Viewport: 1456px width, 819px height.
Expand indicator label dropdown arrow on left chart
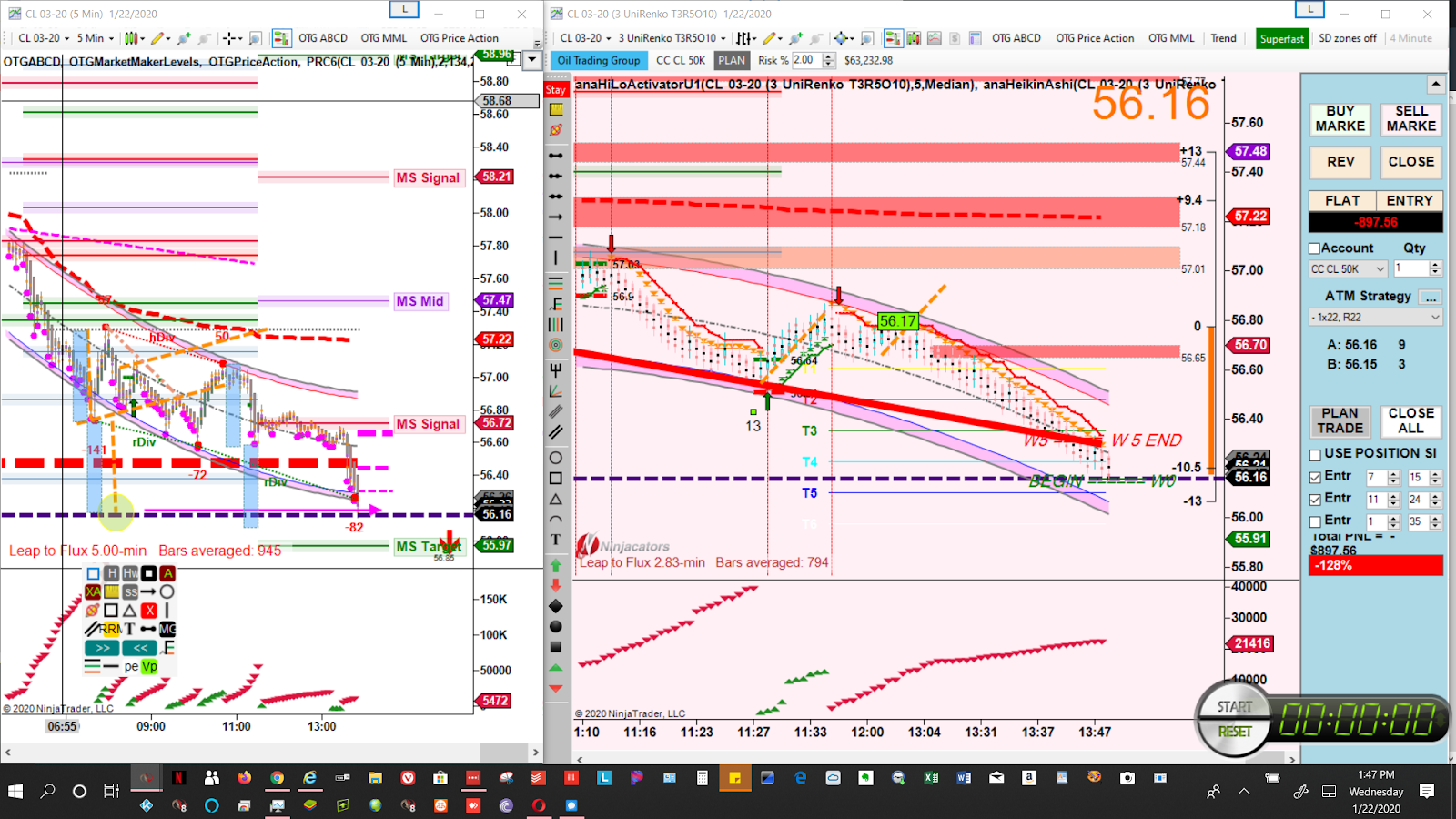coord(532,60)
